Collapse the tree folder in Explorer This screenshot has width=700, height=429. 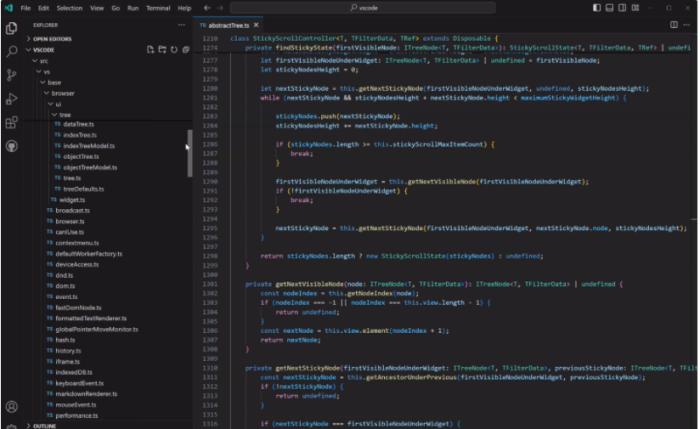point(64,114)
